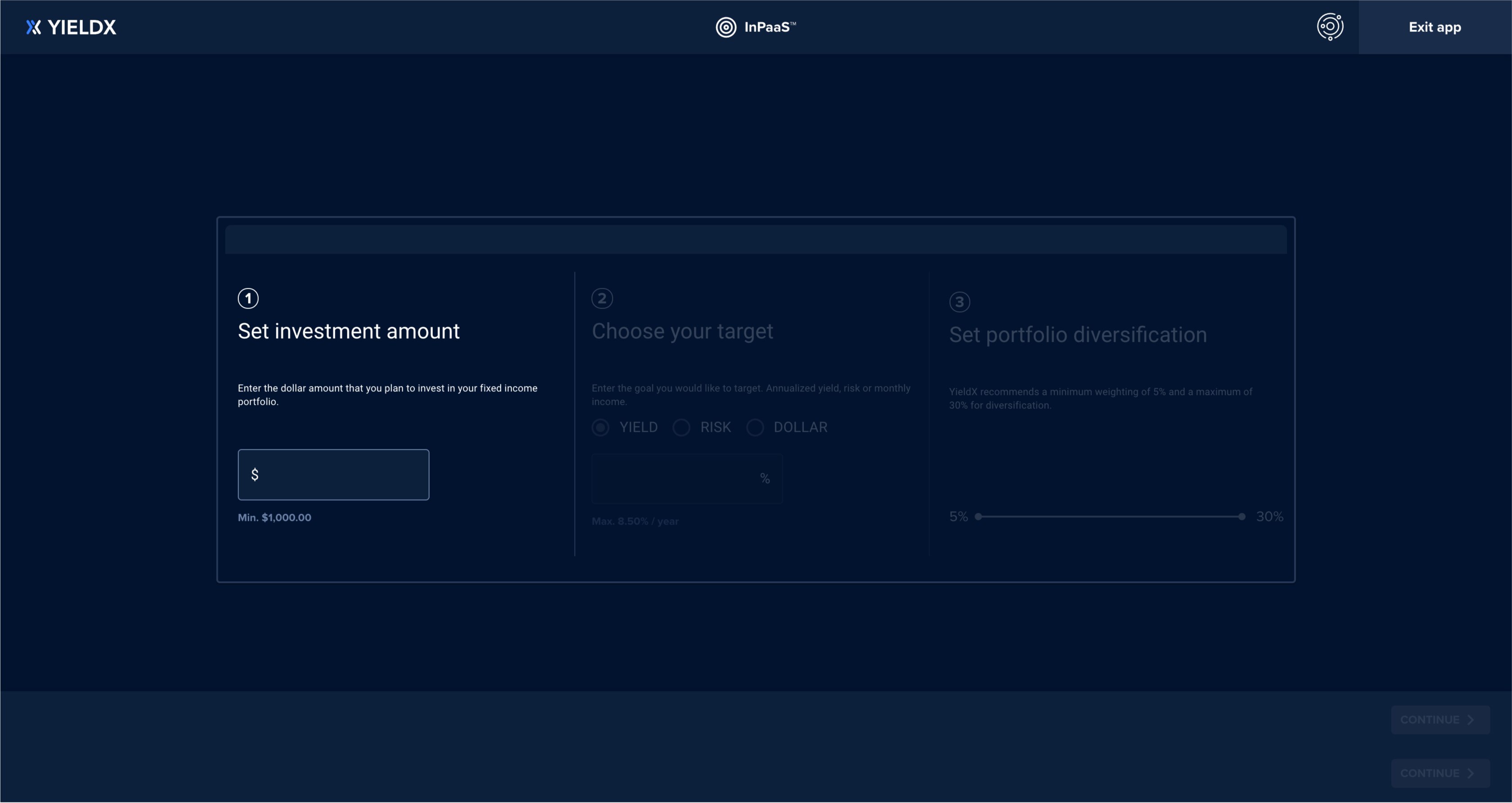Select the RISK radio option
1512x803 pixels.
(681, 427)
